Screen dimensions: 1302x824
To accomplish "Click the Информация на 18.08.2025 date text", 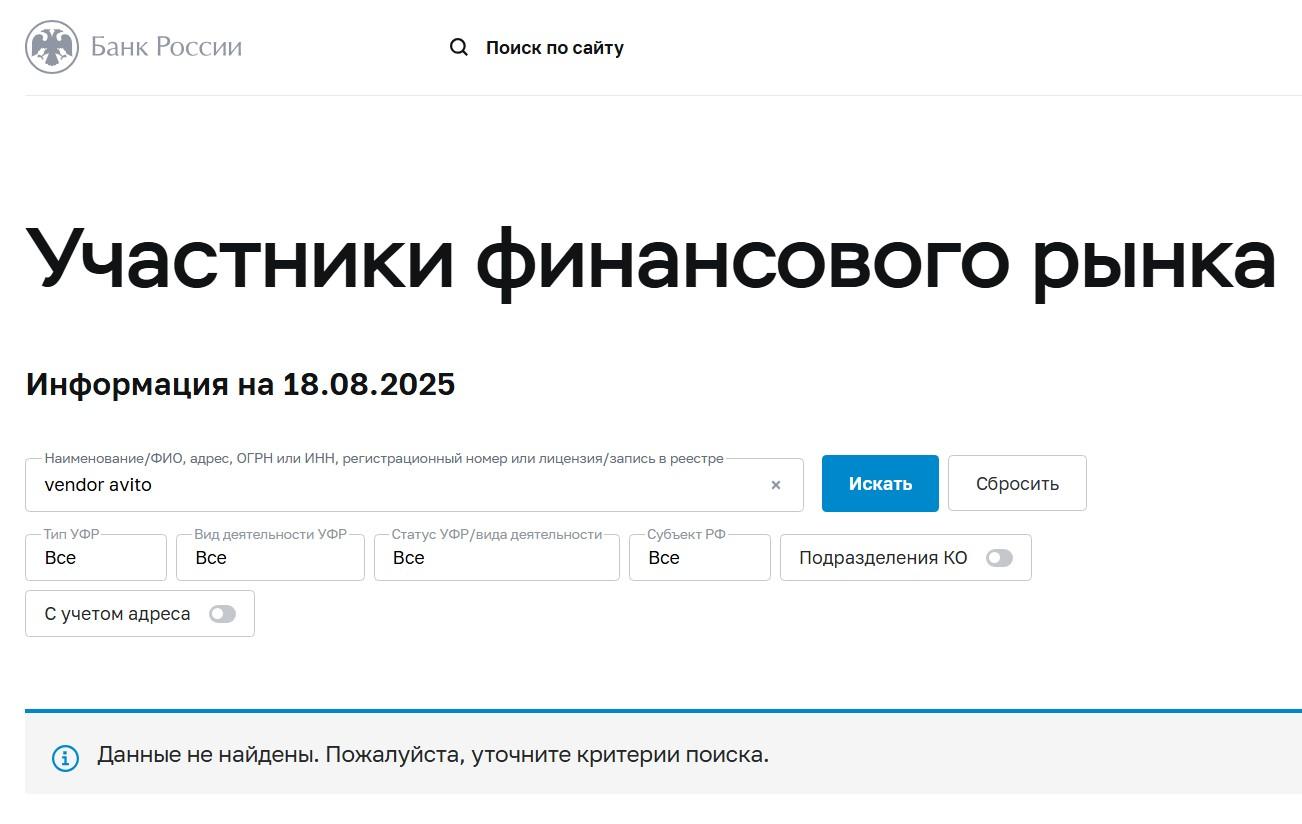I will point(240,384).
